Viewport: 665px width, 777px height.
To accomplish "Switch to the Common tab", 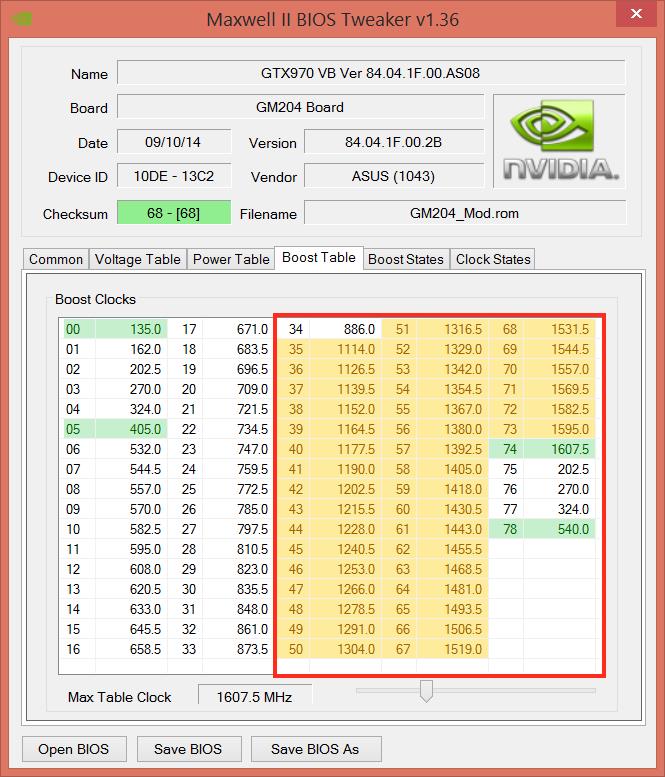I will click(x=55, y=259).
